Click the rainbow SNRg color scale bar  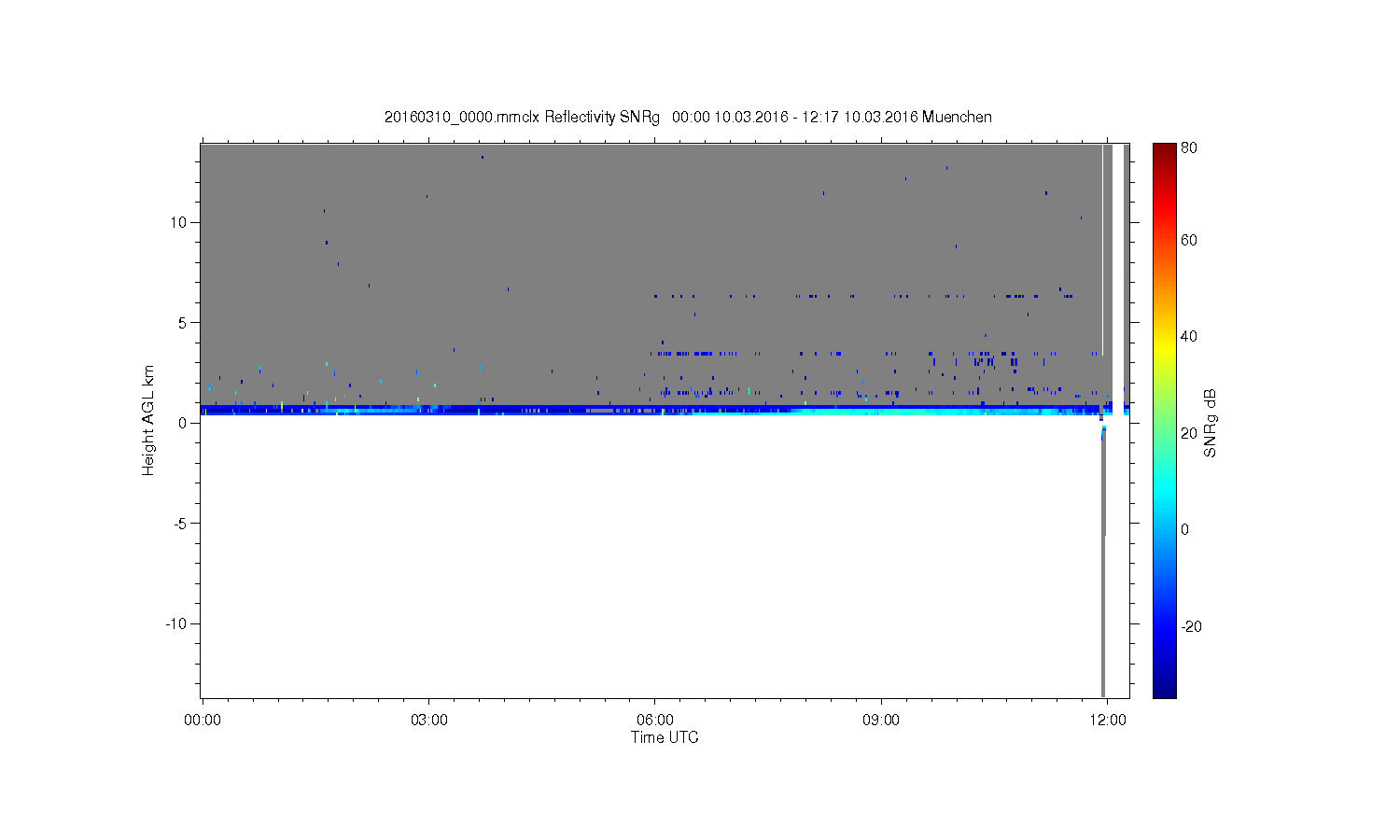point(1164,420)
